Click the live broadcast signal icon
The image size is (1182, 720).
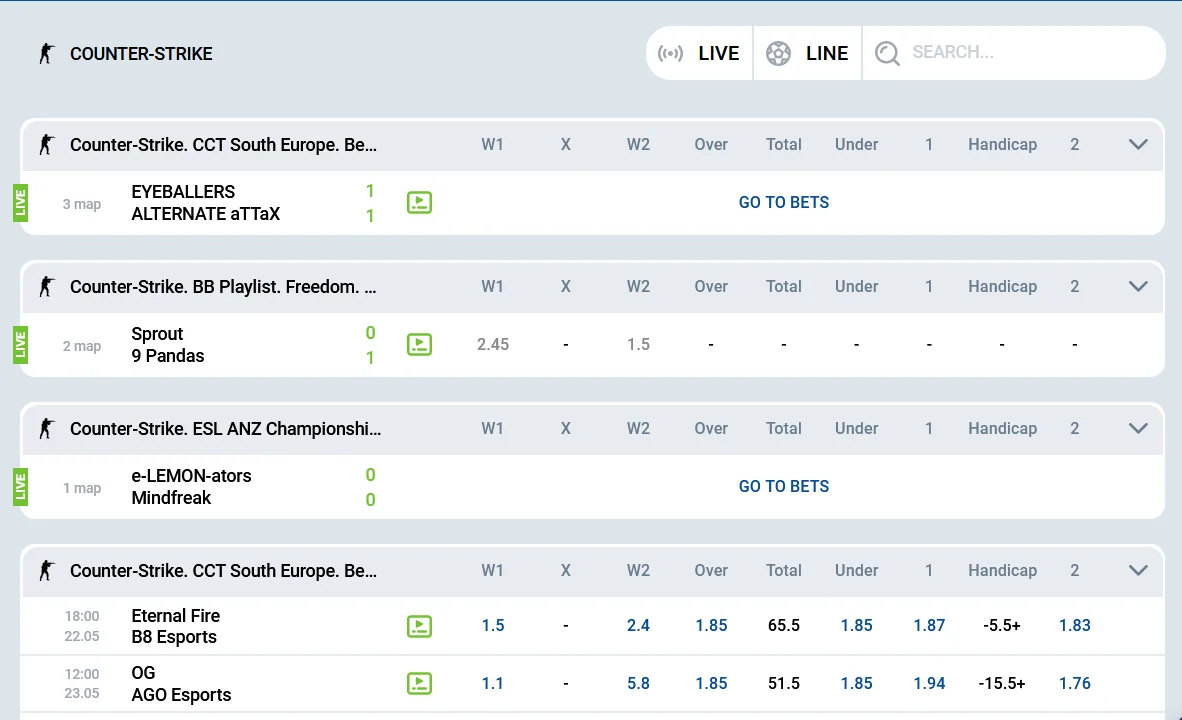670,54
